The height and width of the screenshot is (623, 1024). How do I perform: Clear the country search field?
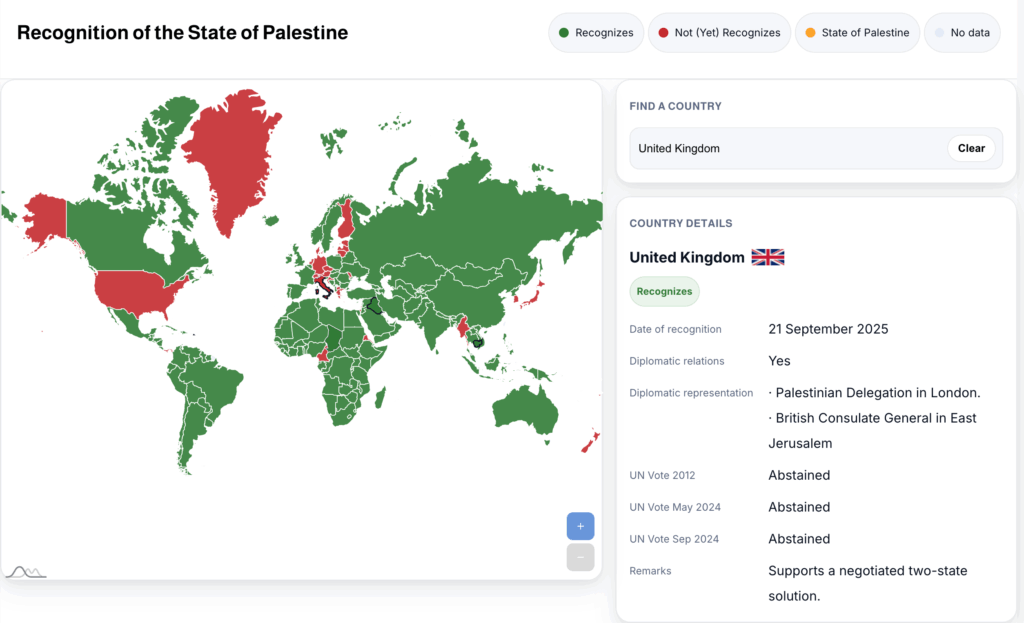pos(971,148)
